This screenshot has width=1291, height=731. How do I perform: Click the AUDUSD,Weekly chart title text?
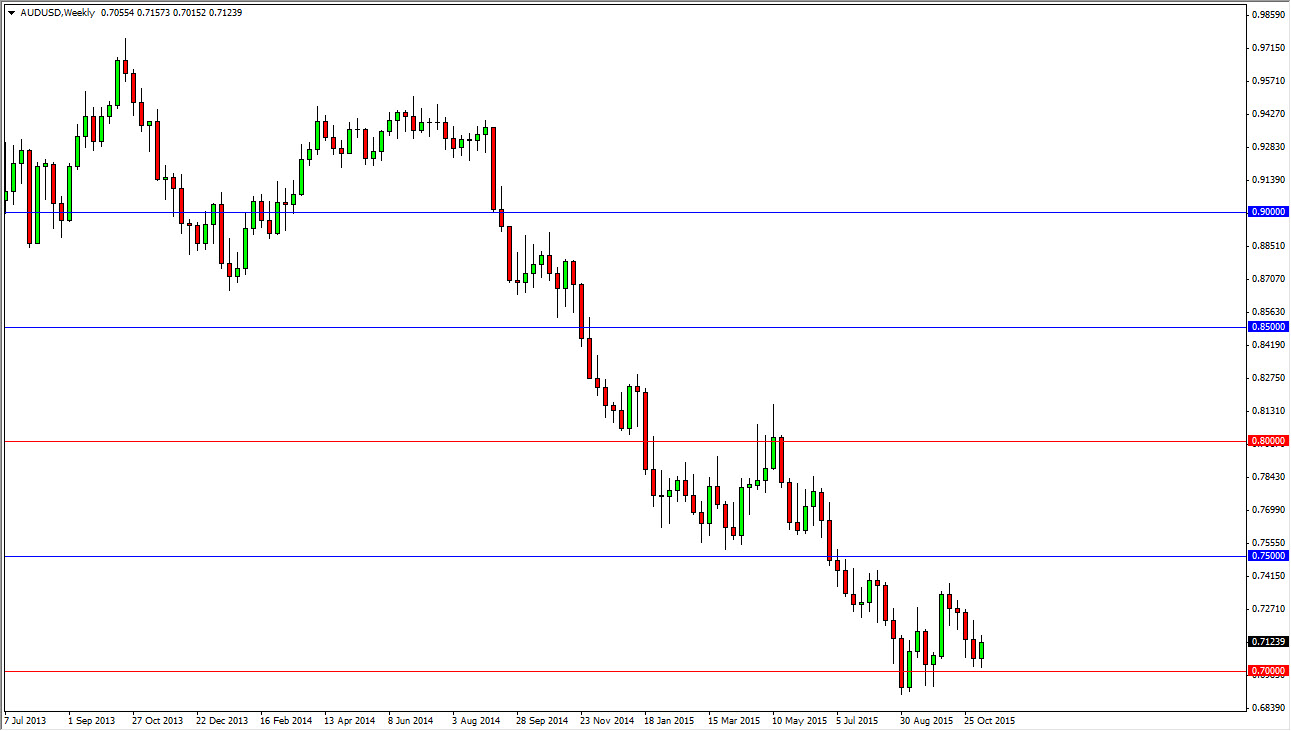55,14
